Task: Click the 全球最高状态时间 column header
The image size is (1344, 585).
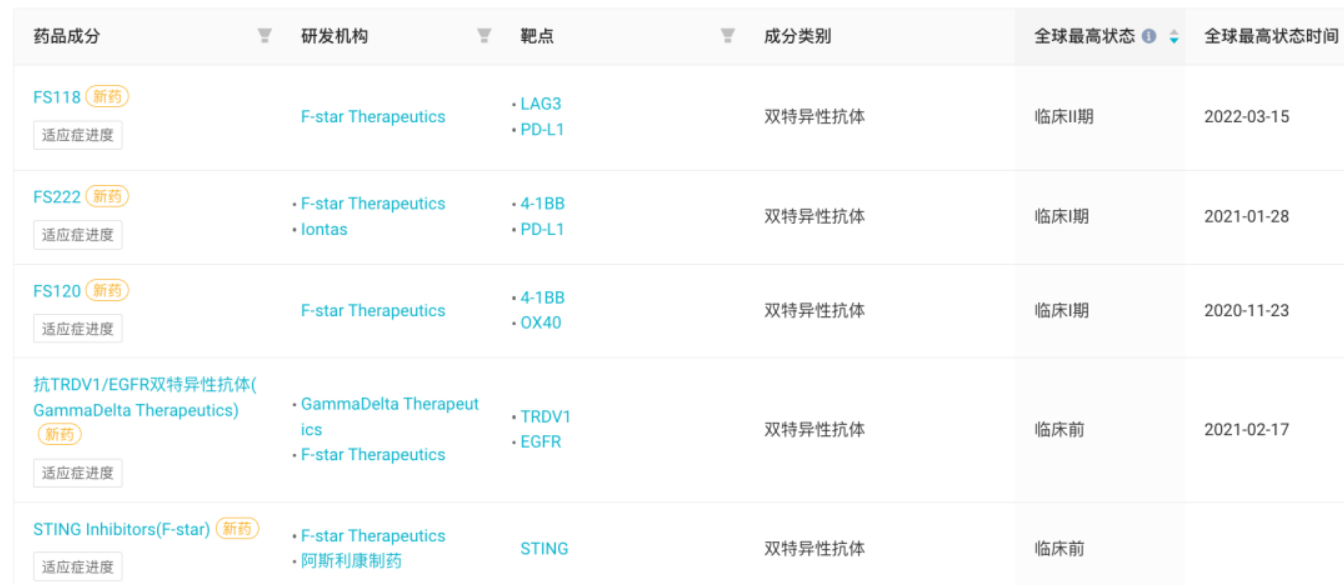Action: 1270,36
